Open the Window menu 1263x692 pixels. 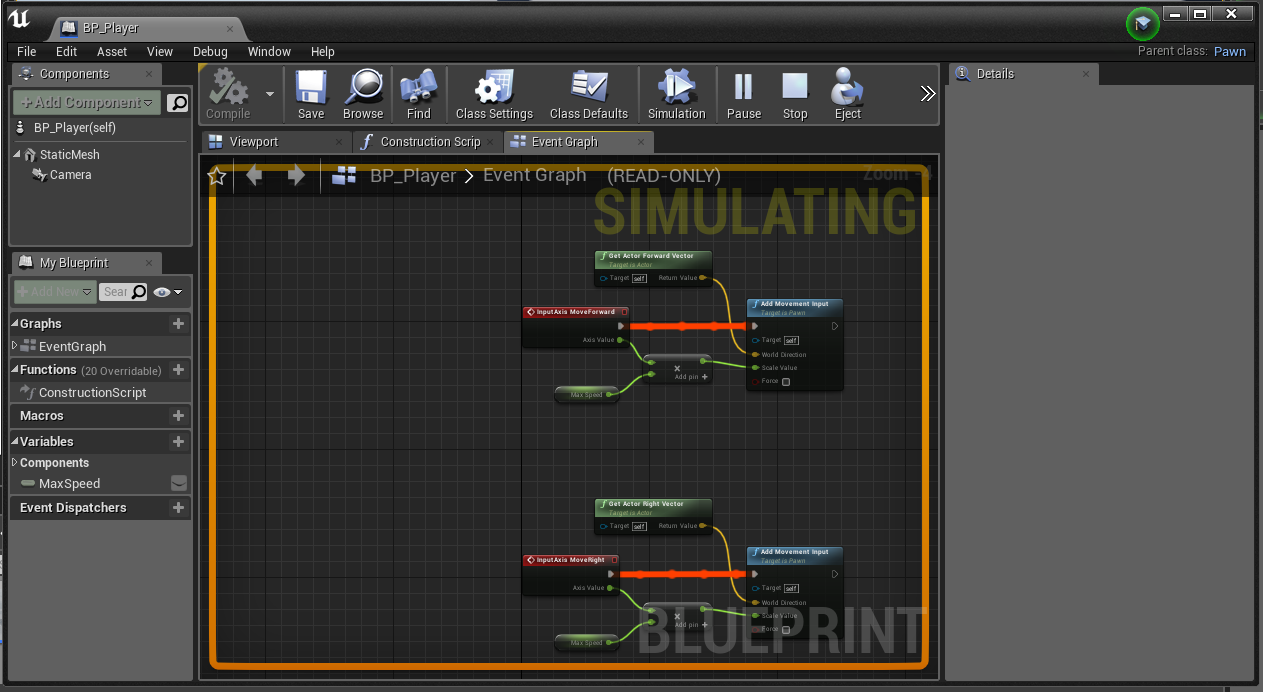tap(269, 51)
